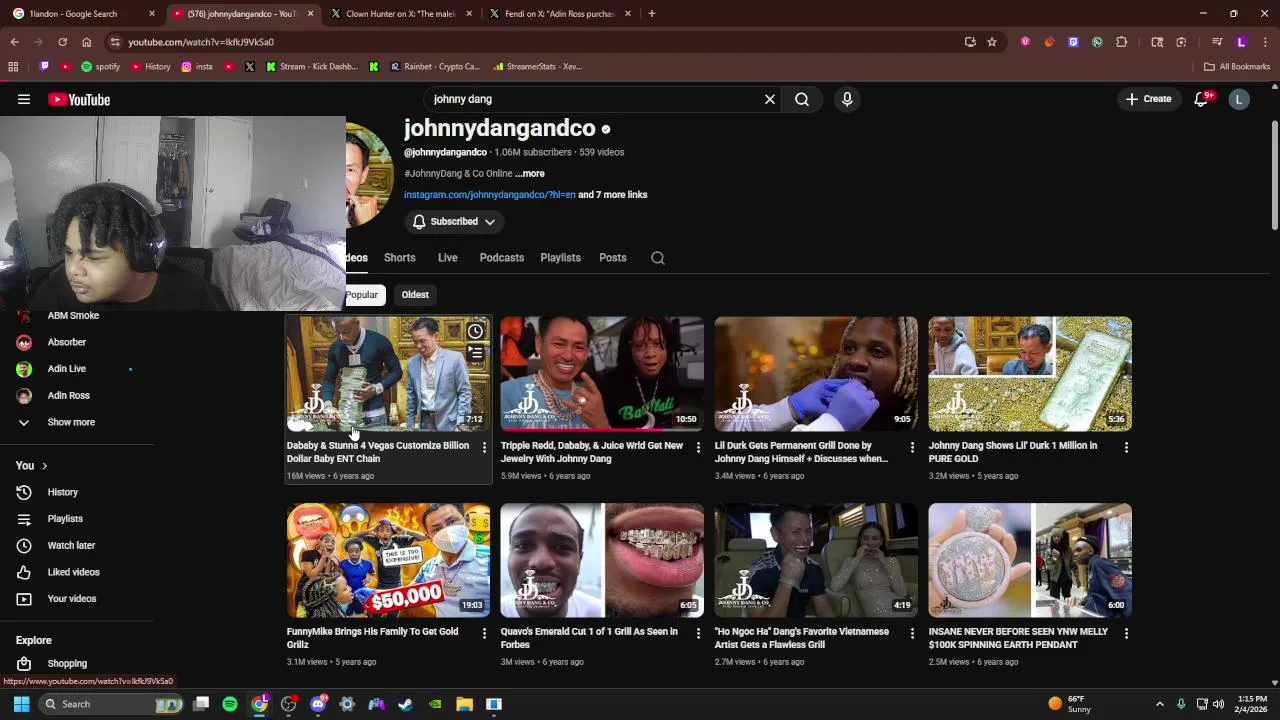Image resolution: width=1280 pixels, height=720 pixels.
Task: Open the Chrome media control icon
Action: (x=1217, y=42)
